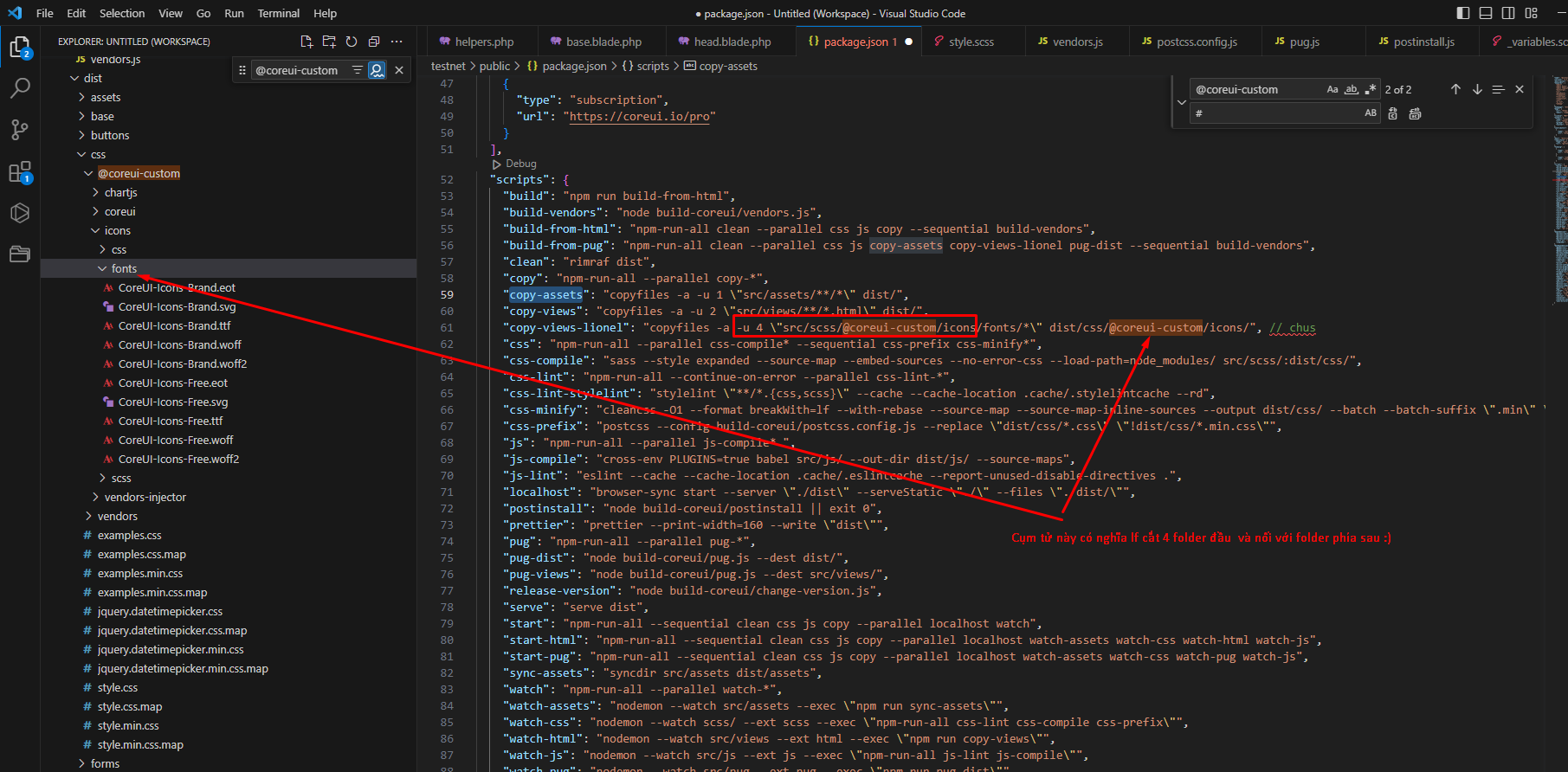This screenshot has width=1568, height=772.
Task: Click New File icon in Explorer header
Action: (x=307, y=42)
